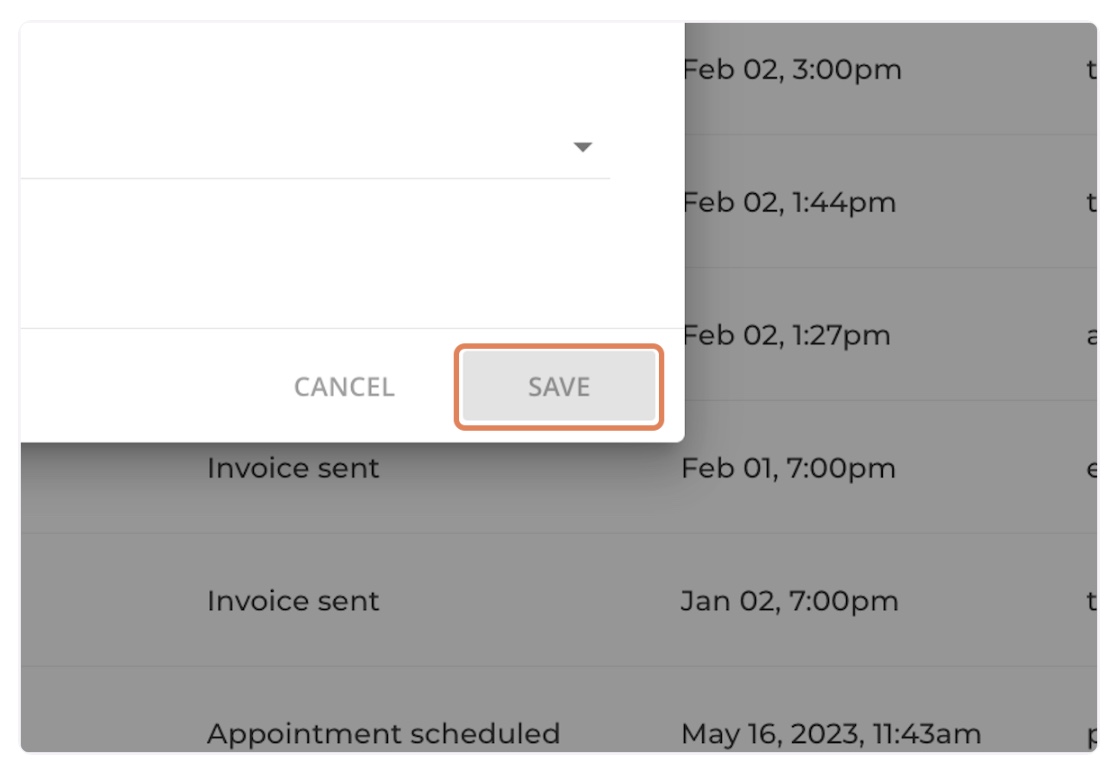
Task: Open the Appointment scheduled entry
Action: coord(383,733)
